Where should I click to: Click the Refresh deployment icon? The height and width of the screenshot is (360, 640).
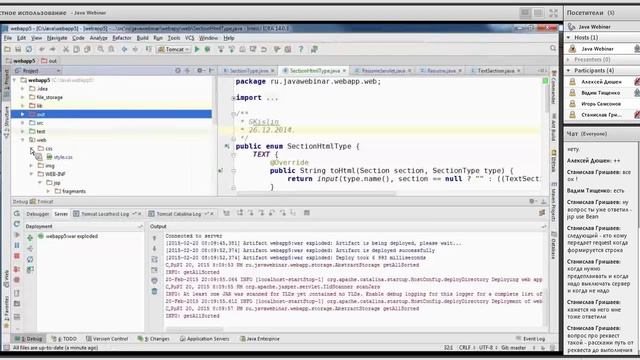(x=30, y=259)
